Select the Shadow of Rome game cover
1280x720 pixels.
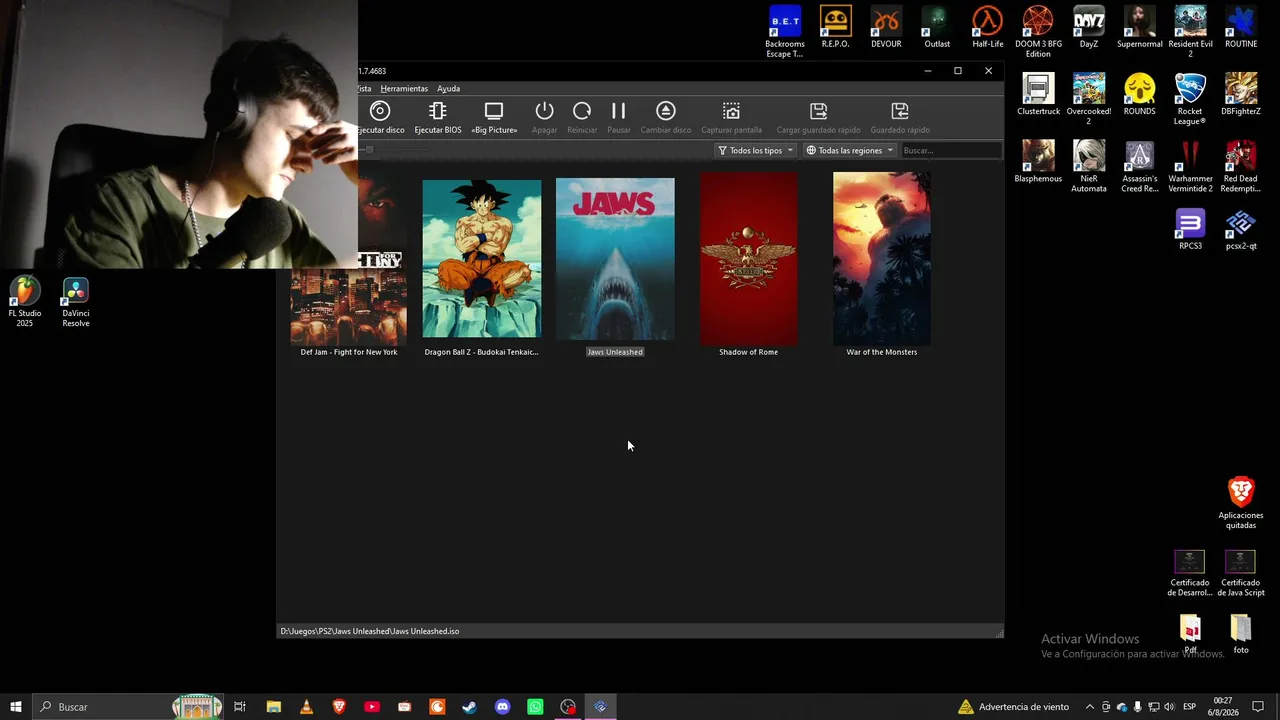748,259
